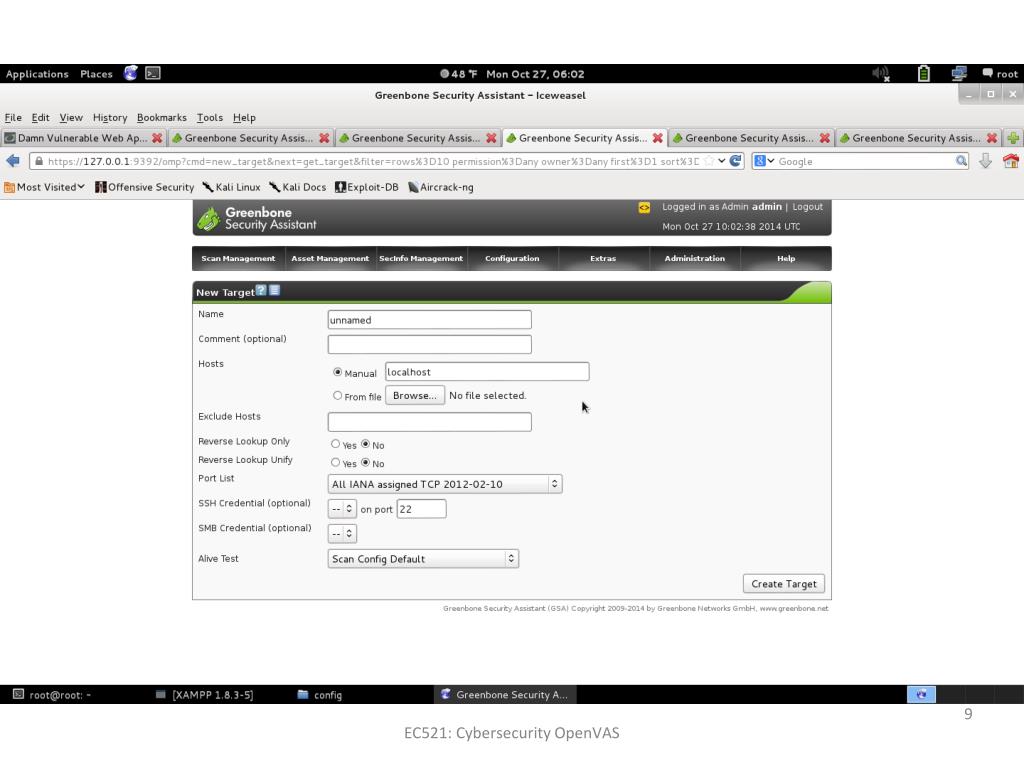Viewport: 1024px width, 768px height.
Task: Click the browser home icon
Action: (1011, 161)
